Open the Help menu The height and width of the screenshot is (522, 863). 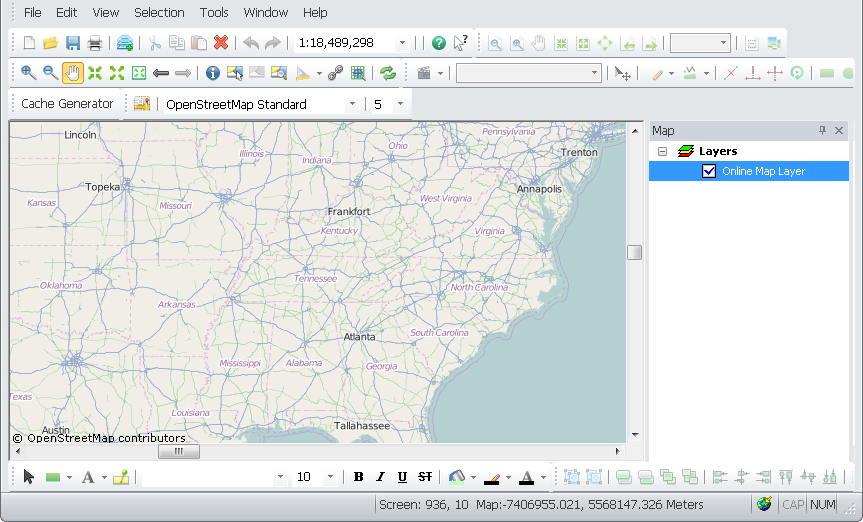315,12
